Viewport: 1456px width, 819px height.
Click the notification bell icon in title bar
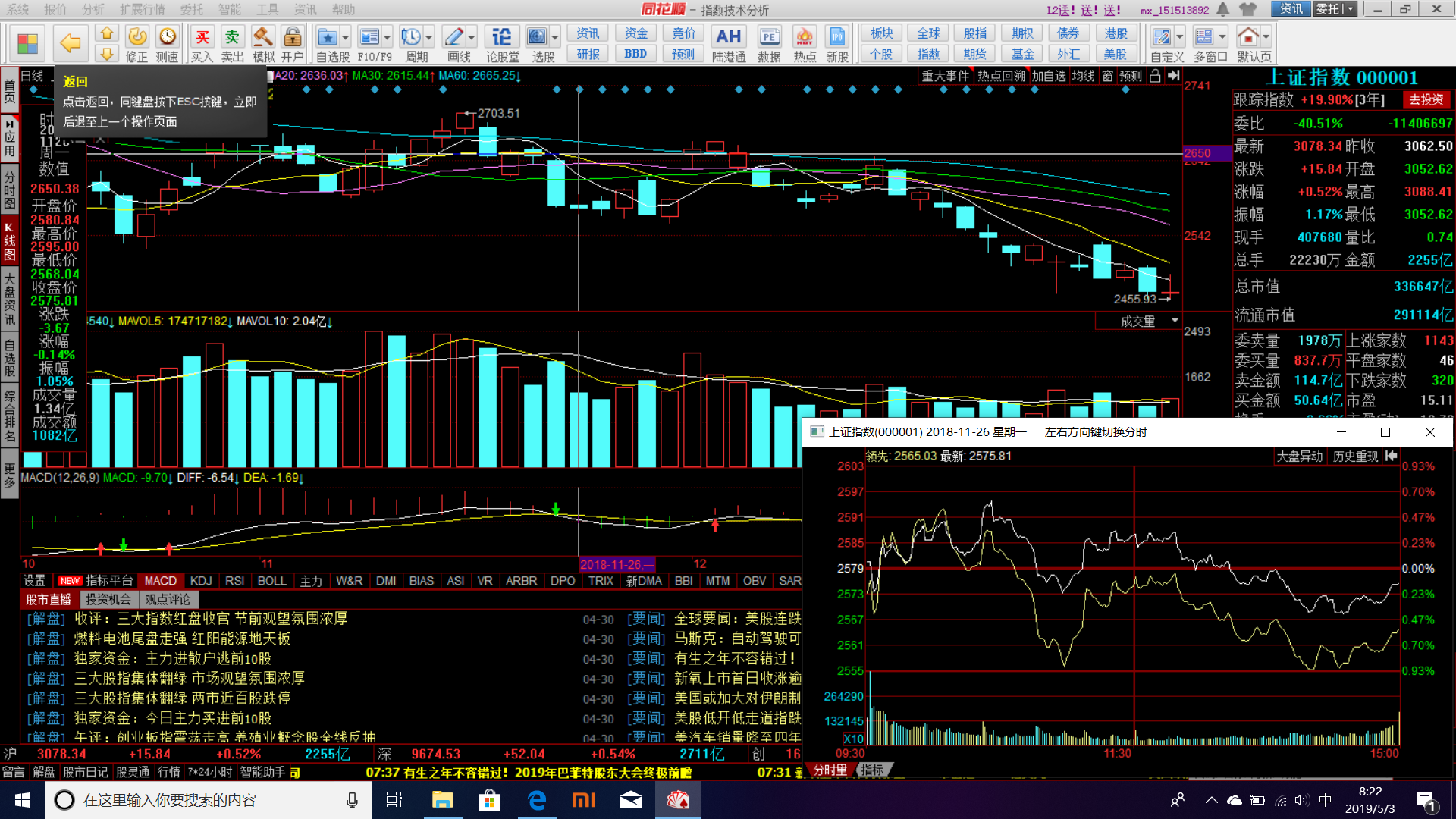coord(1223,9)
